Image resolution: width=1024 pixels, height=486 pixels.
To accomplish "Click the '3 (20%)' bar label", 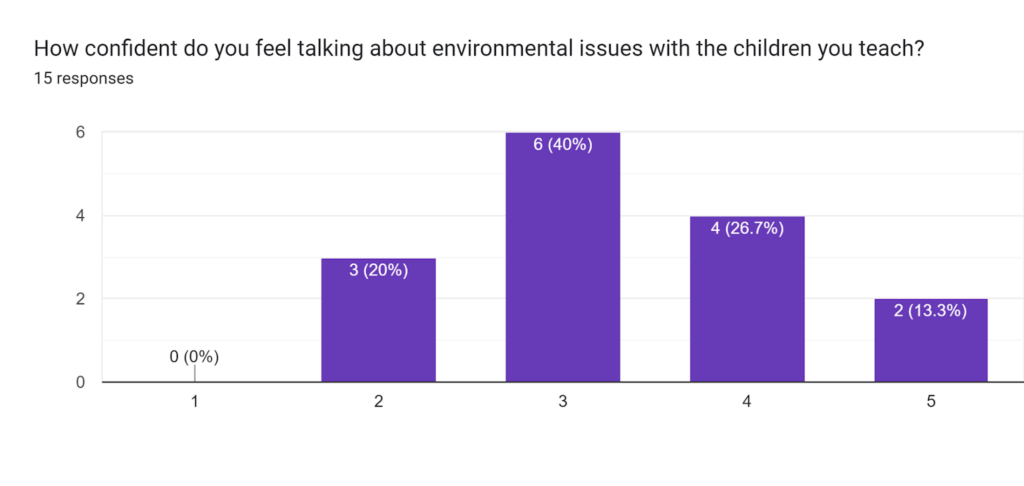I will click(x=378, y=269).
